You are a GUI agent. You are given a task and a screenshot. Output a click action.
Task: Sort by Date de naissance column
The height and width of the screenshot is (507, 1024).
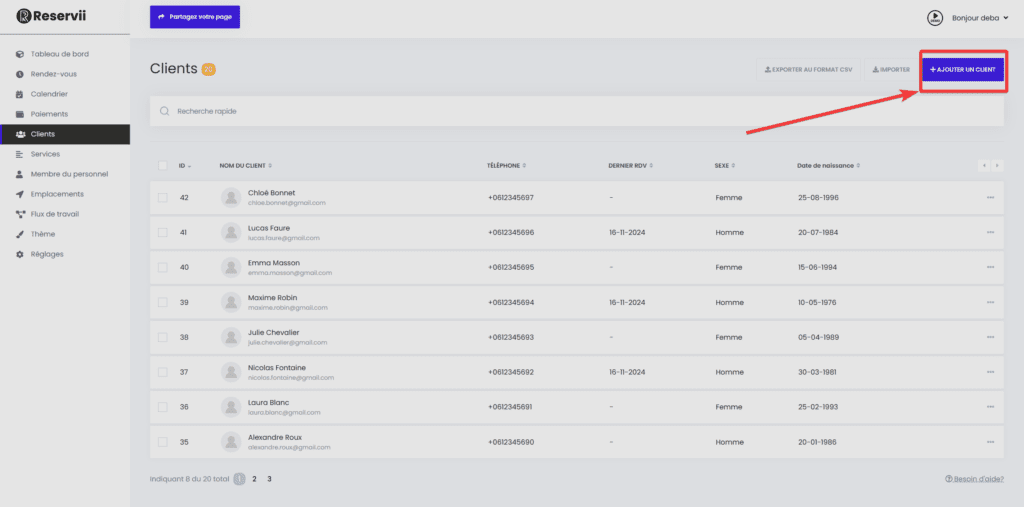pos(829,166)
